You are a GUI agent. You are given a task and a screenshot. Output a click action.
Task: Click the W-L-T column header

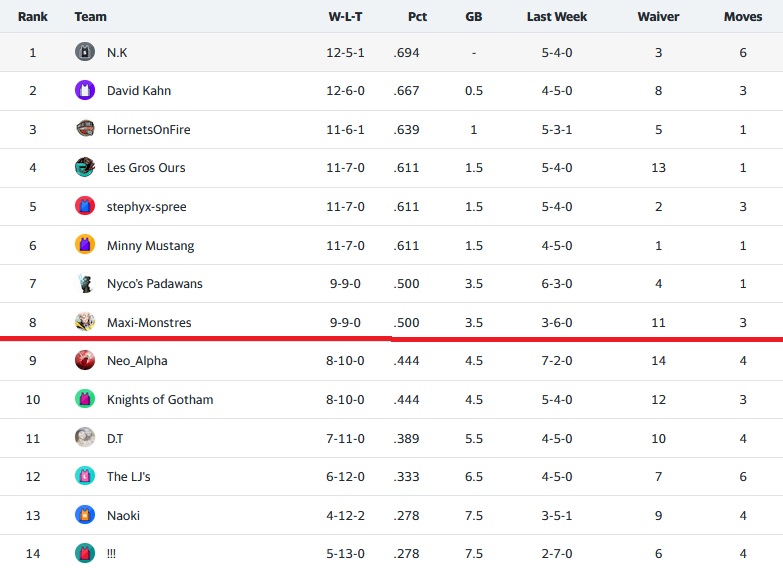(345, 16)
